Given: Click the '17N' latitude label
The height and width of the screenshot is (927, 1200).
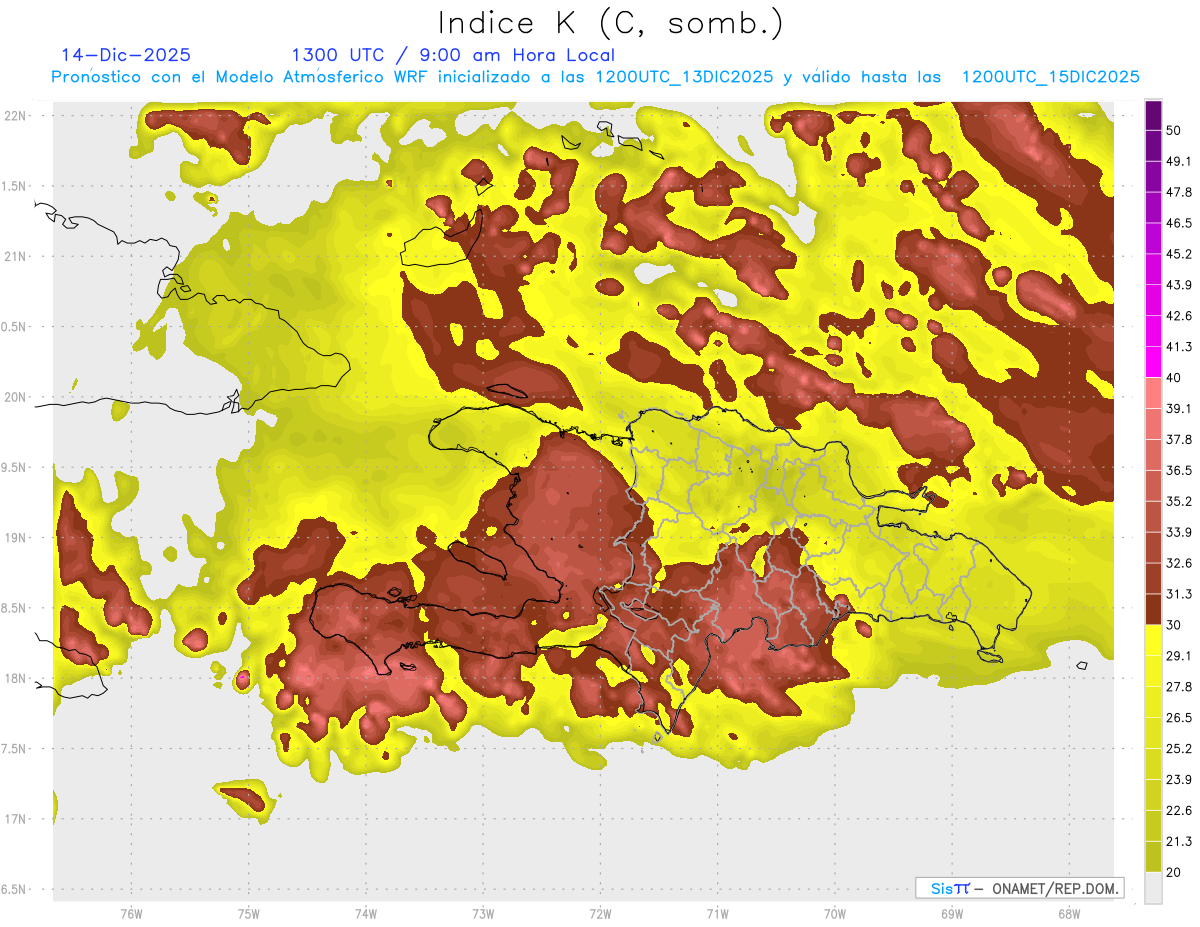Looking at the screenshot, I should click(15, 820).
